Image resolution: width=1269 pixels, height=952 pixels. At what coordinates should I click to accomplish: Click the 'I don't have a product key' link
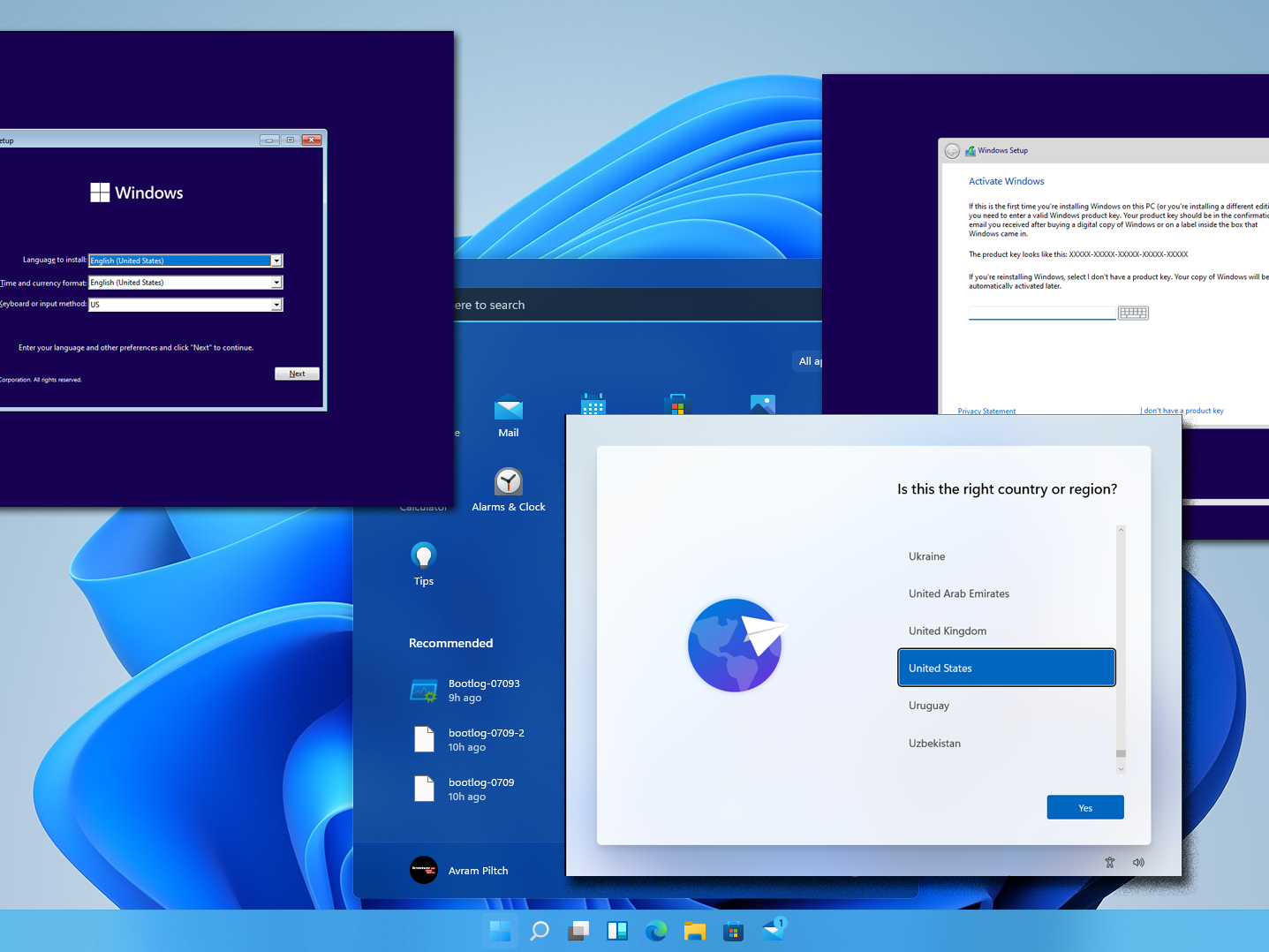pyautogui.click(x=1182, y=411)
